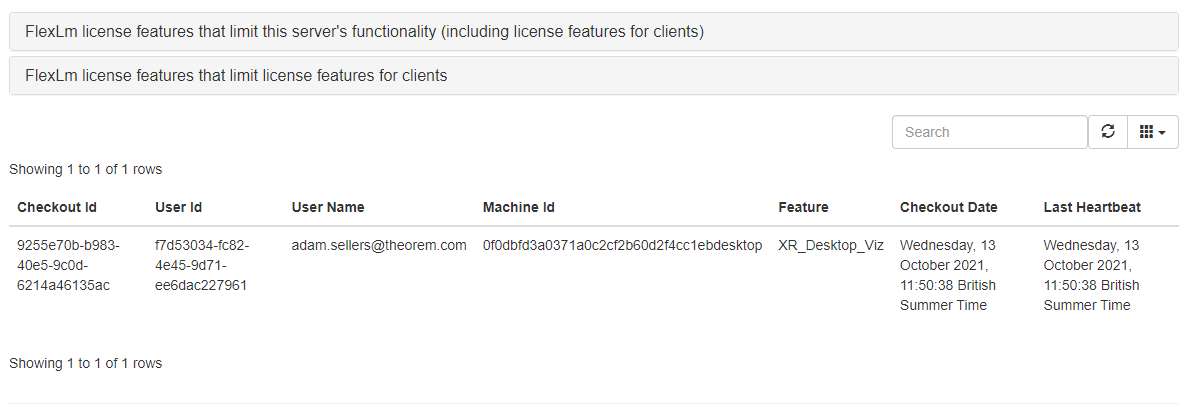Click the checkout ID starting with 9255e70b

tap(68, 265)
